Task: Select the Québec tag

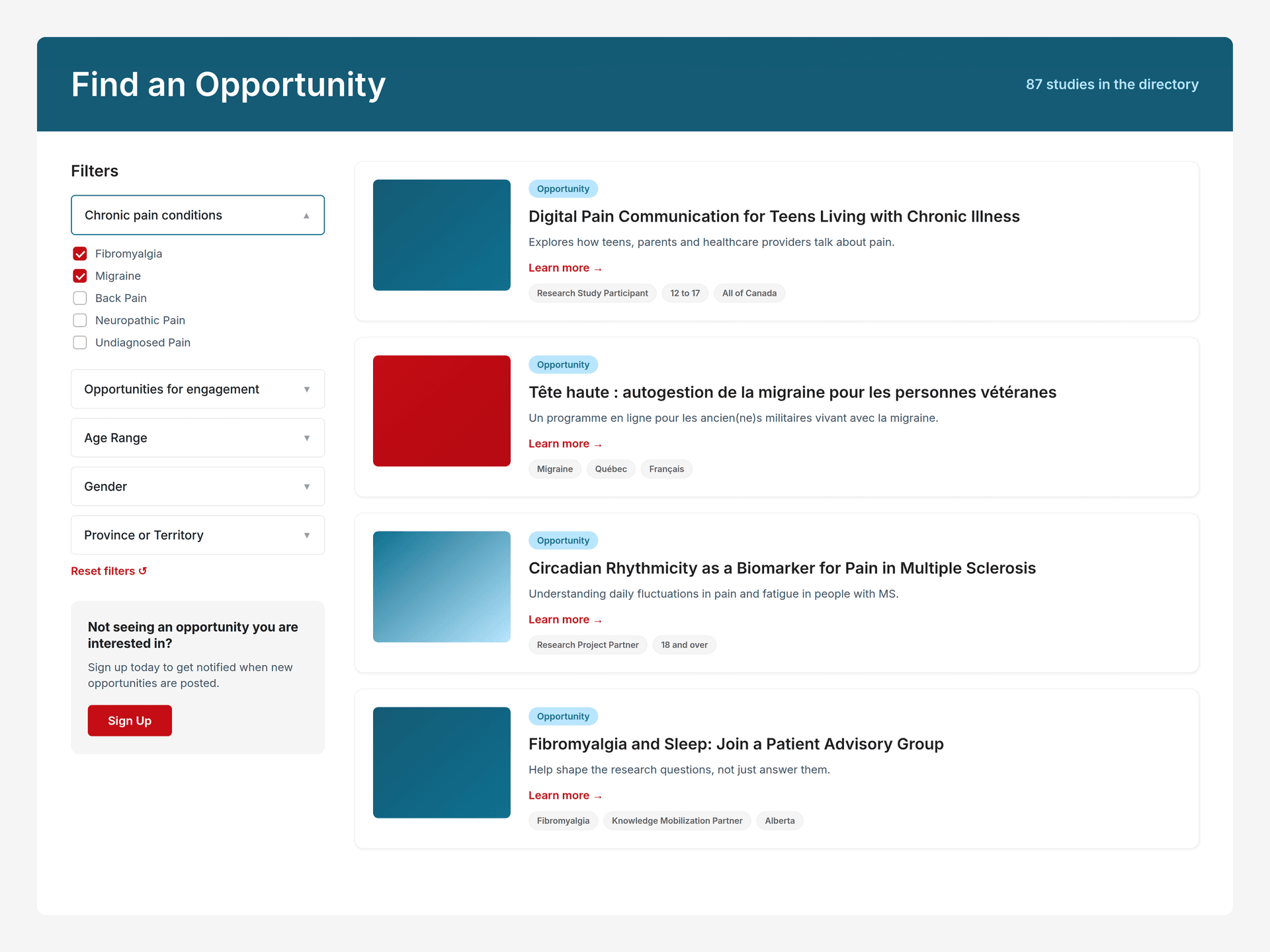Action: [611, 469]
